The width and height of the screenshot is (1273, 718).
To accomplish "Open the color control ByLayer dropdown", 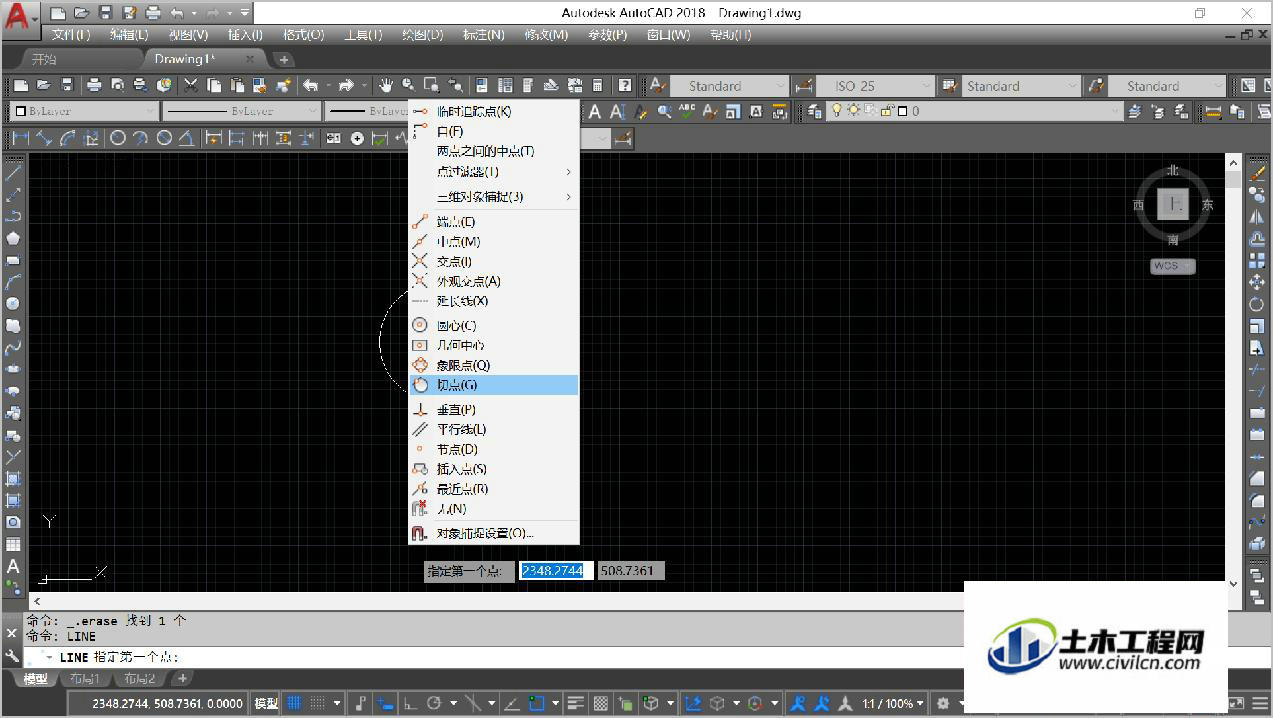I will click(x=84, y=112).
